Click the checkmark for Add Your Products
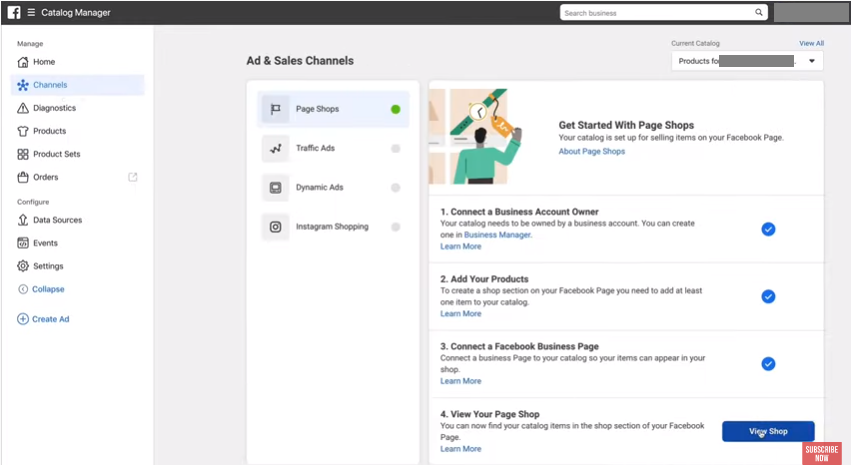This screenshot has height=465, width=851. (768, 296)
